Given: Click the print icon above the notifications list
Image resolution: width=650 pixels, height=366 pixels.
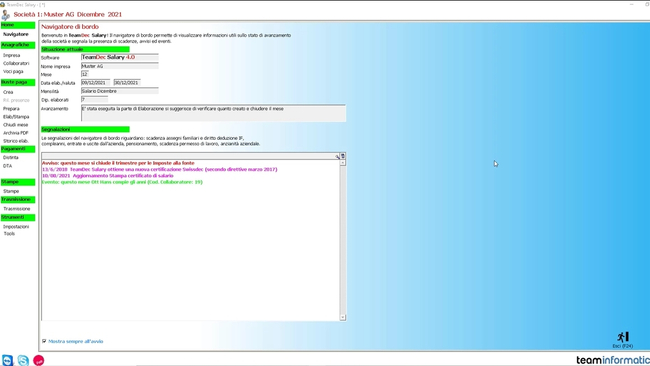Looking at the screenshot, I should click(x=343, y=156).
